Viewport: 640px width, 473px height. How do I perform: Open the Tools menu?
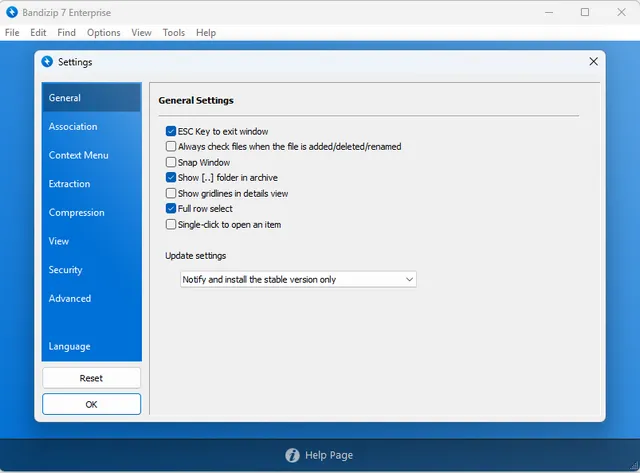pos(174,33)
